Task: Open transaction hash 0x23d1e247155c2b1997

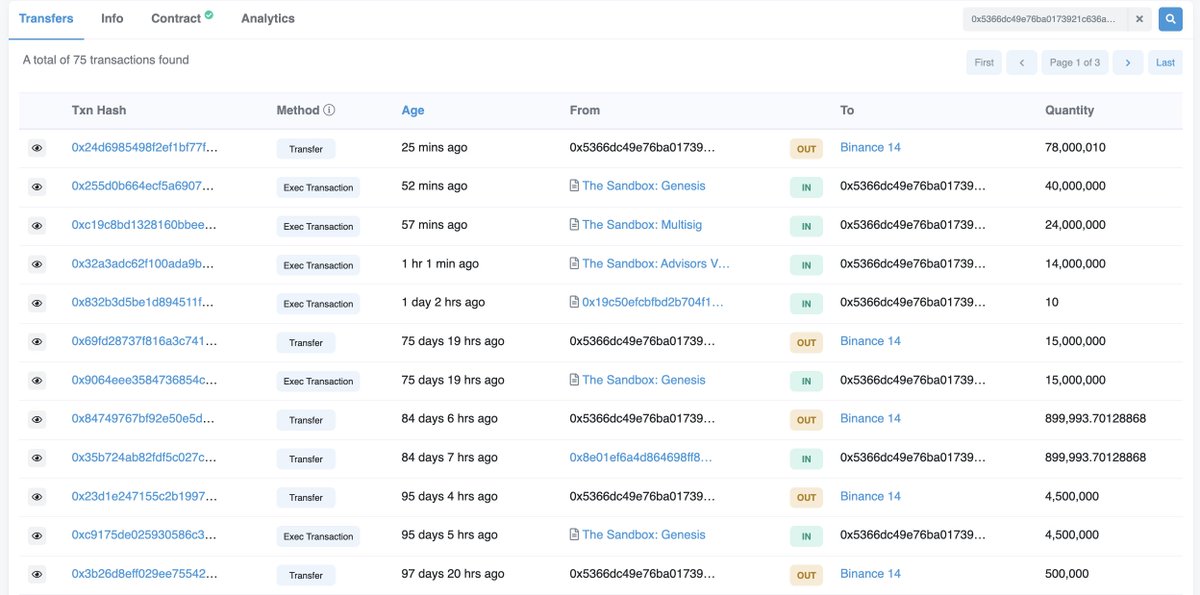Action: point(145,496)
